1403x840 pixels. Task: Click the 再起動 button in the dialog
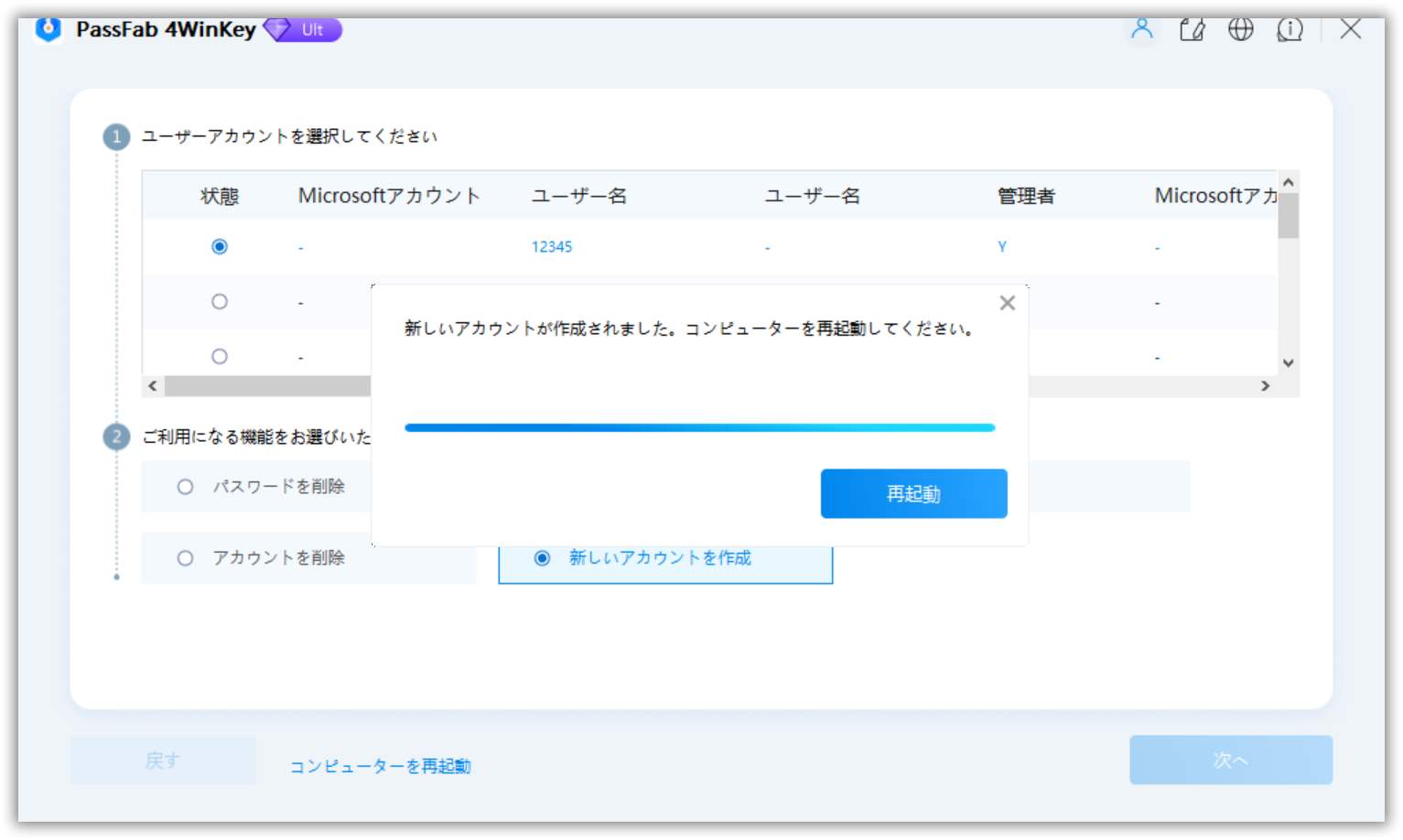(913, 493)
